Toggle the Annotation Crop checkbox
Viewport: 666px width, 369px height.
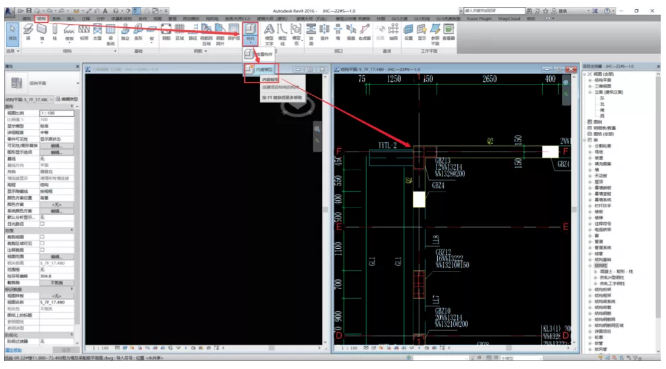(42, 250)
